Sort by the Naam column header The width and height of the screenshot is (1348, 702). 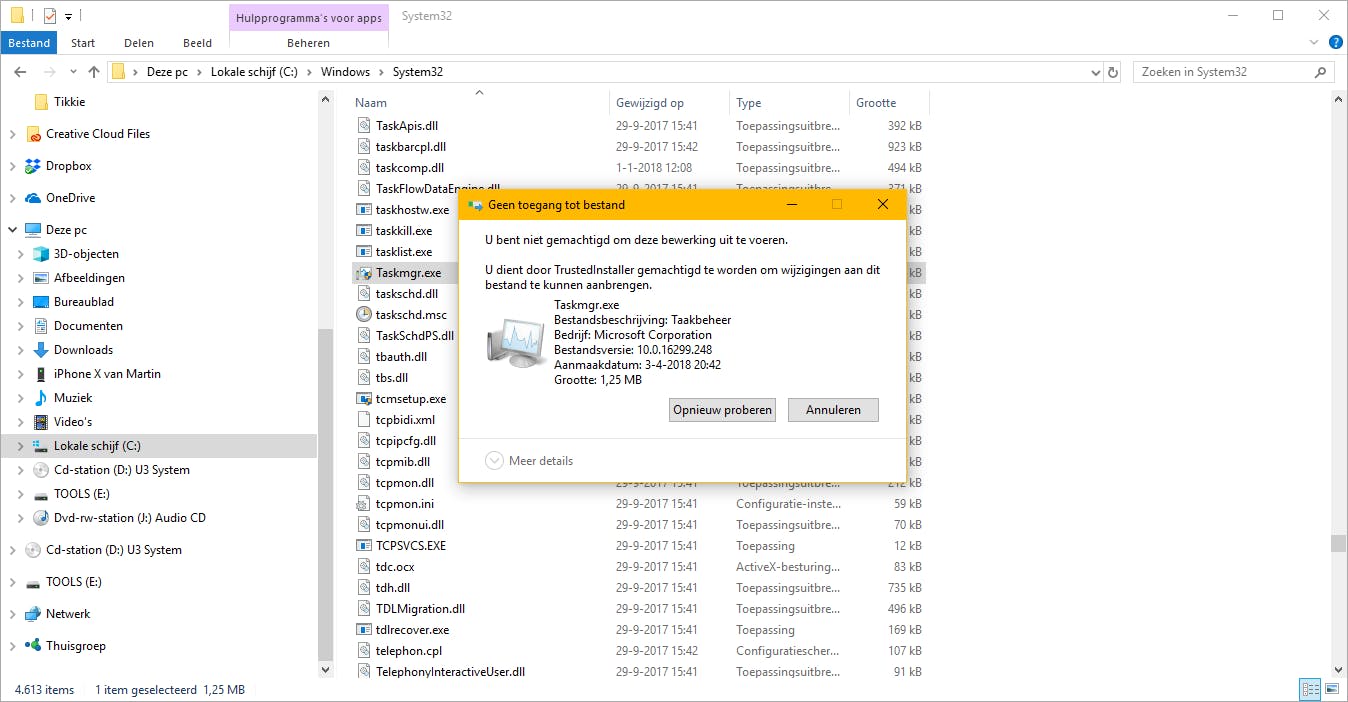(x=480, y=102)
